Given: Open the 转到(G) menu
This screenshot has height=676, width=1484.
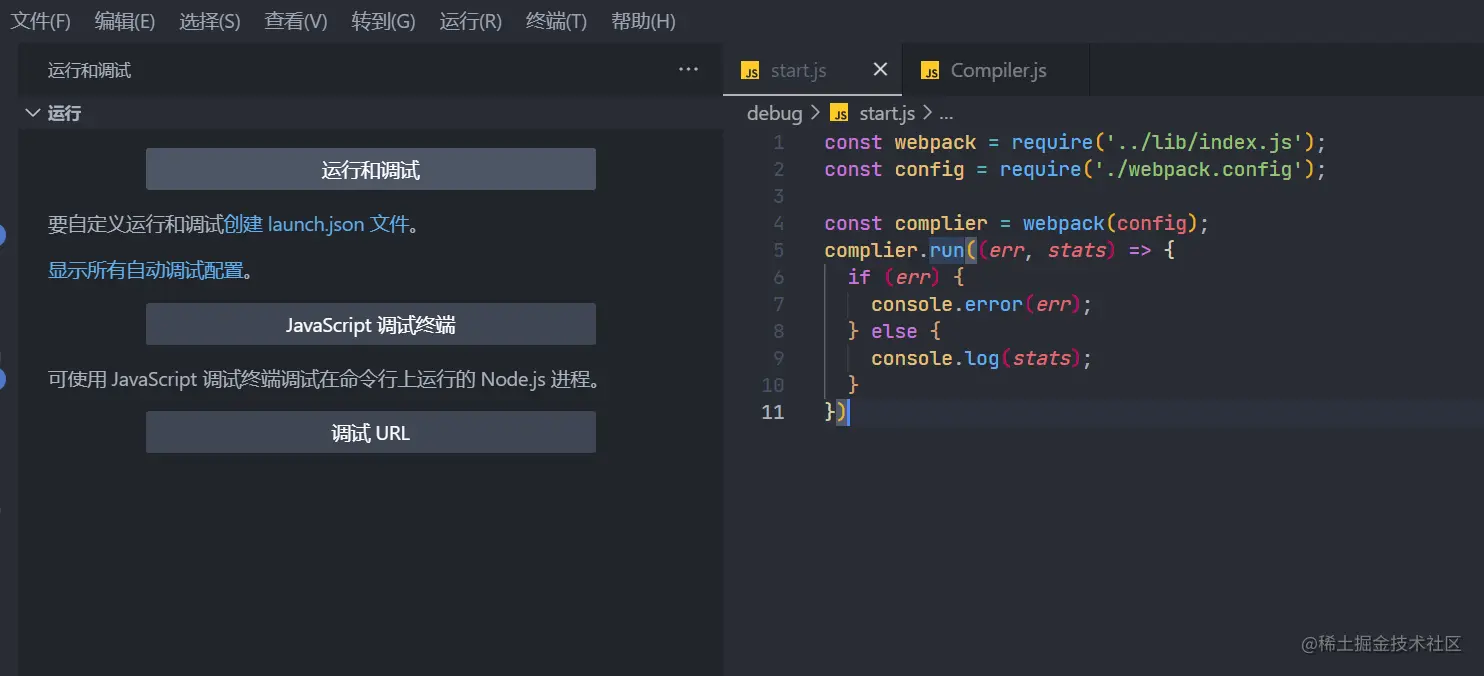Looking at the screenshot, I should (383, 21).
